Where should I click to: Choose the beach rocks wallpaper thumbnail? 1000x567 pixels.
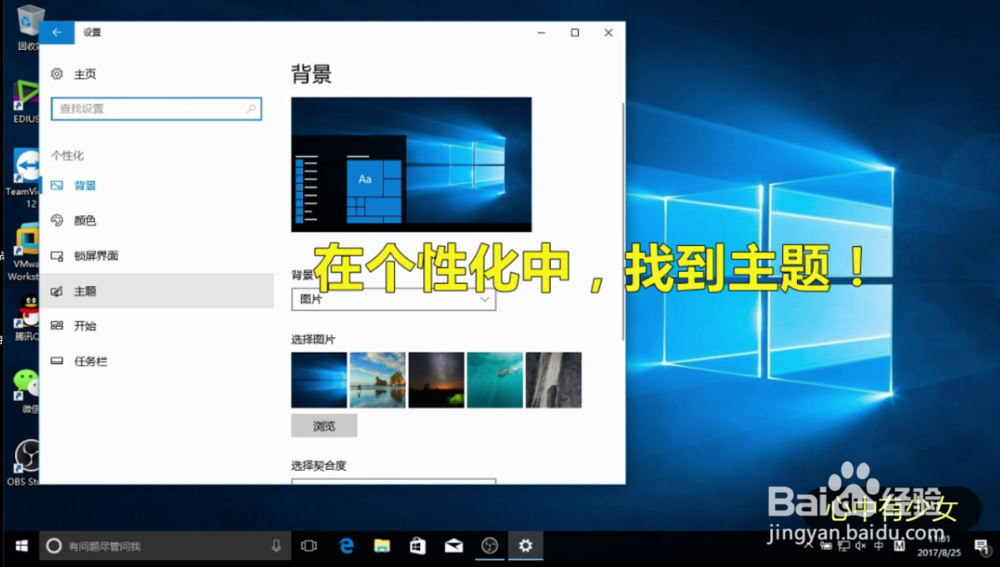pyautogui.click(x=378, y=380)
